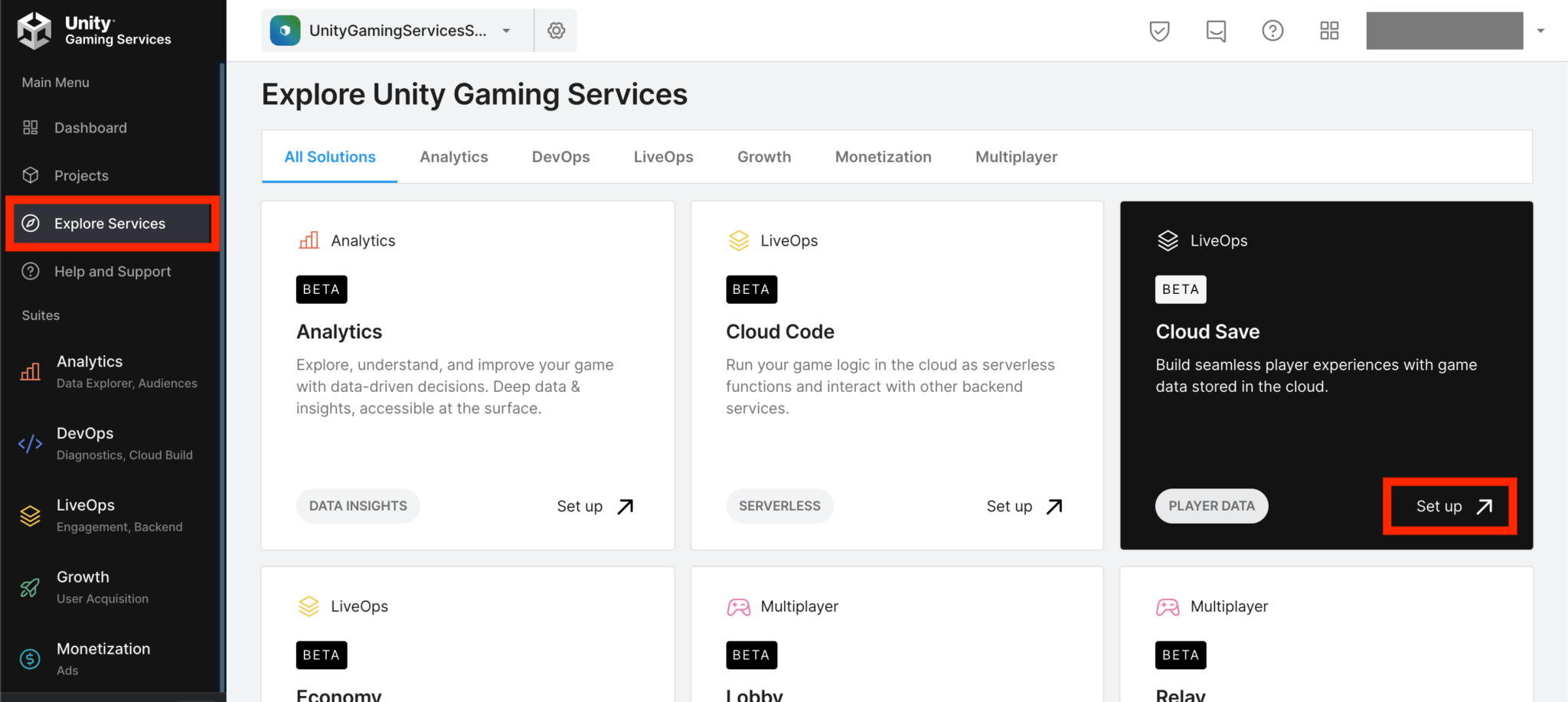
Task: Click the help question mark icon
Action: (x=1272, y=31)
